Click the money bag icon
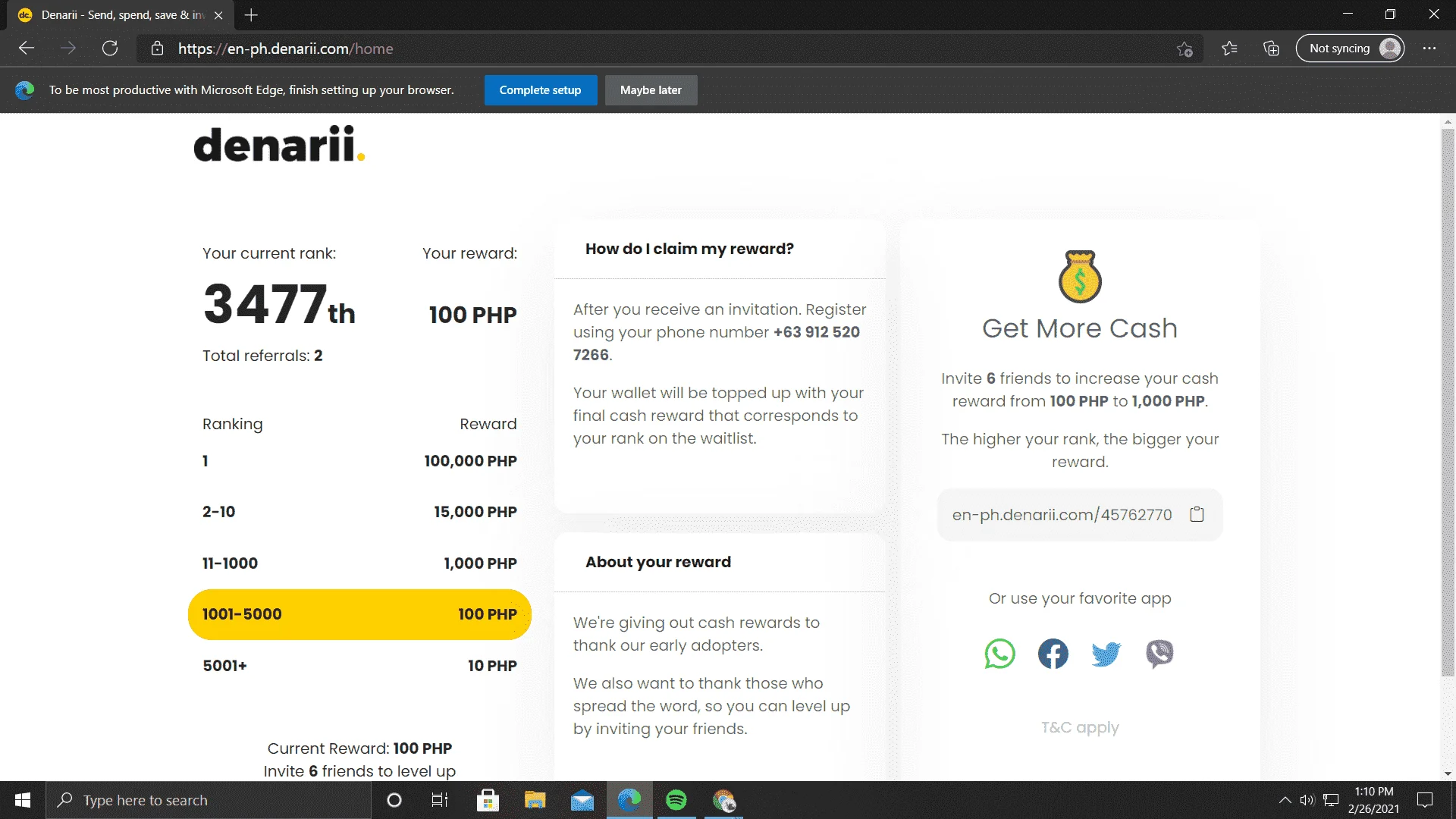This screenshot has width=1456, height=819. tap(1080, 276)
